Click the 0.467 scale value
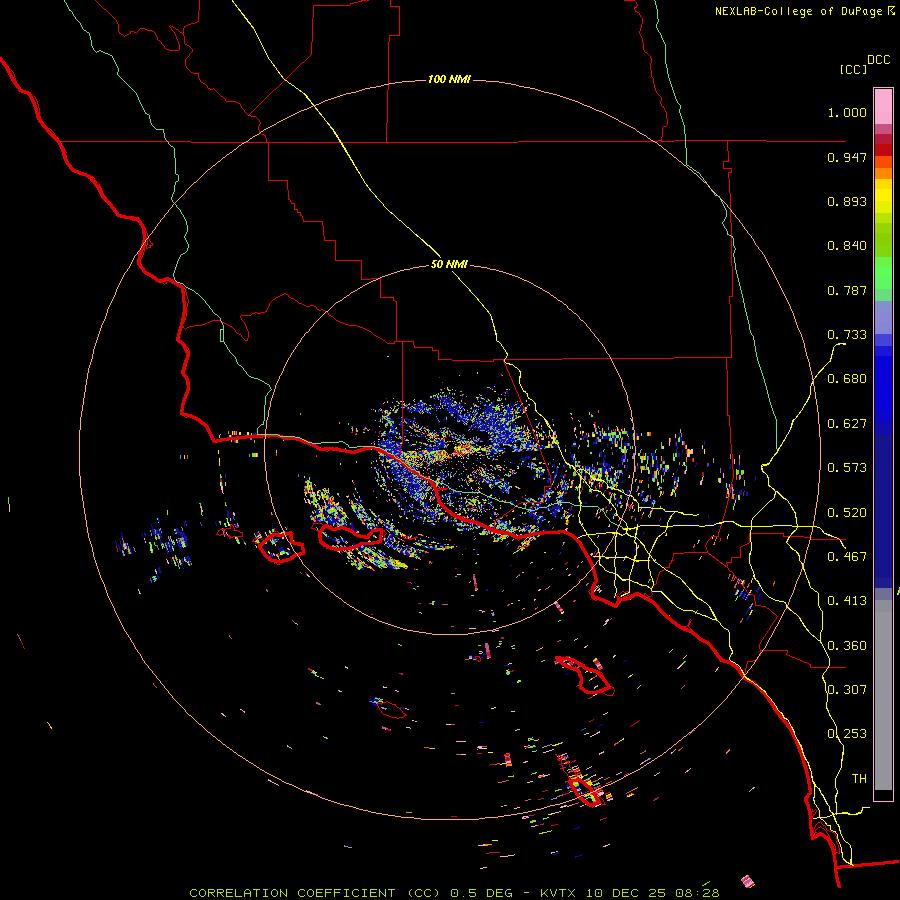The height and width of the screenshot is (900, 900). pyautogui.click(x=847, y=557)
